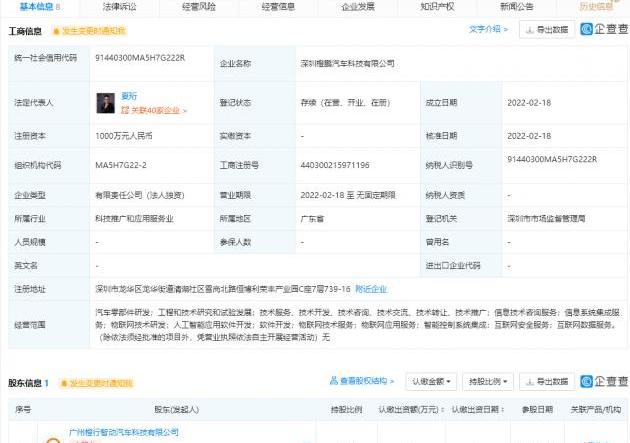Expand the 持股比例 dropdown
The width and height of the screenshot is (630, 443).
click(488, 381)
